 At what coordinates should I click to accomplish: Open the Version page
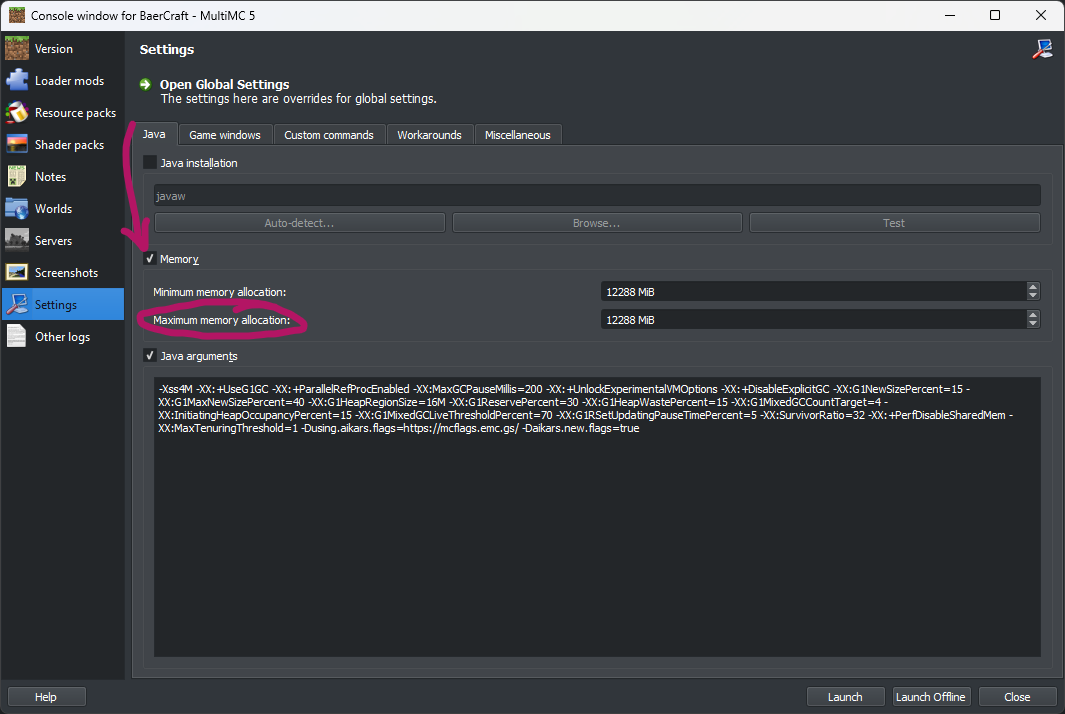(62, 49)
